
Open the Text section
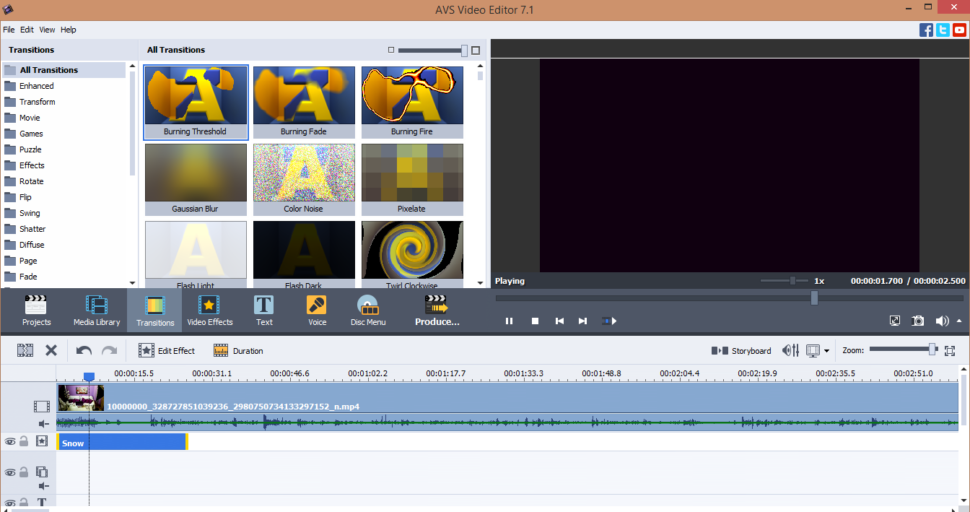(264, 310)
